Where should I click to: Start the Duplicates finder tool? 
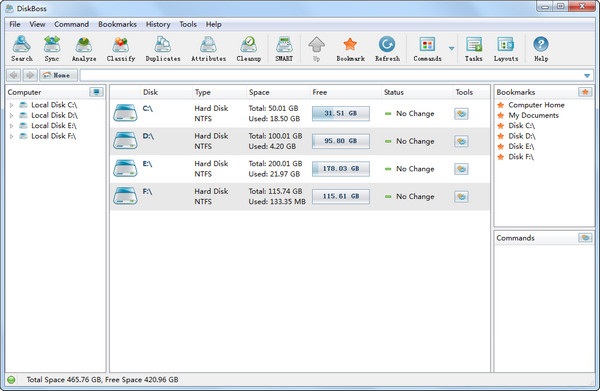click(x=163, y=49)
